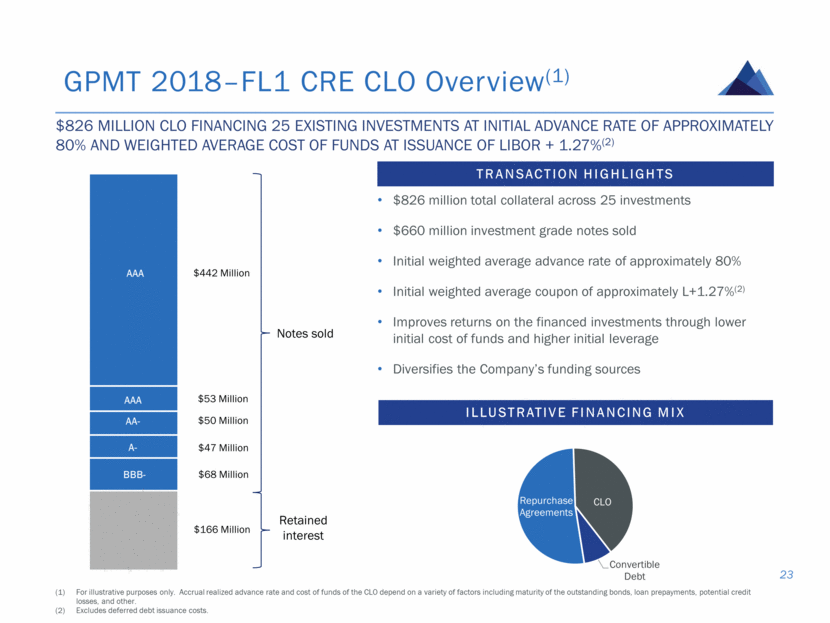The height and width of the screenshot is (623, 830).
Task: Select the large AAA $442 Million bar segment
Action: coord(133,279)
